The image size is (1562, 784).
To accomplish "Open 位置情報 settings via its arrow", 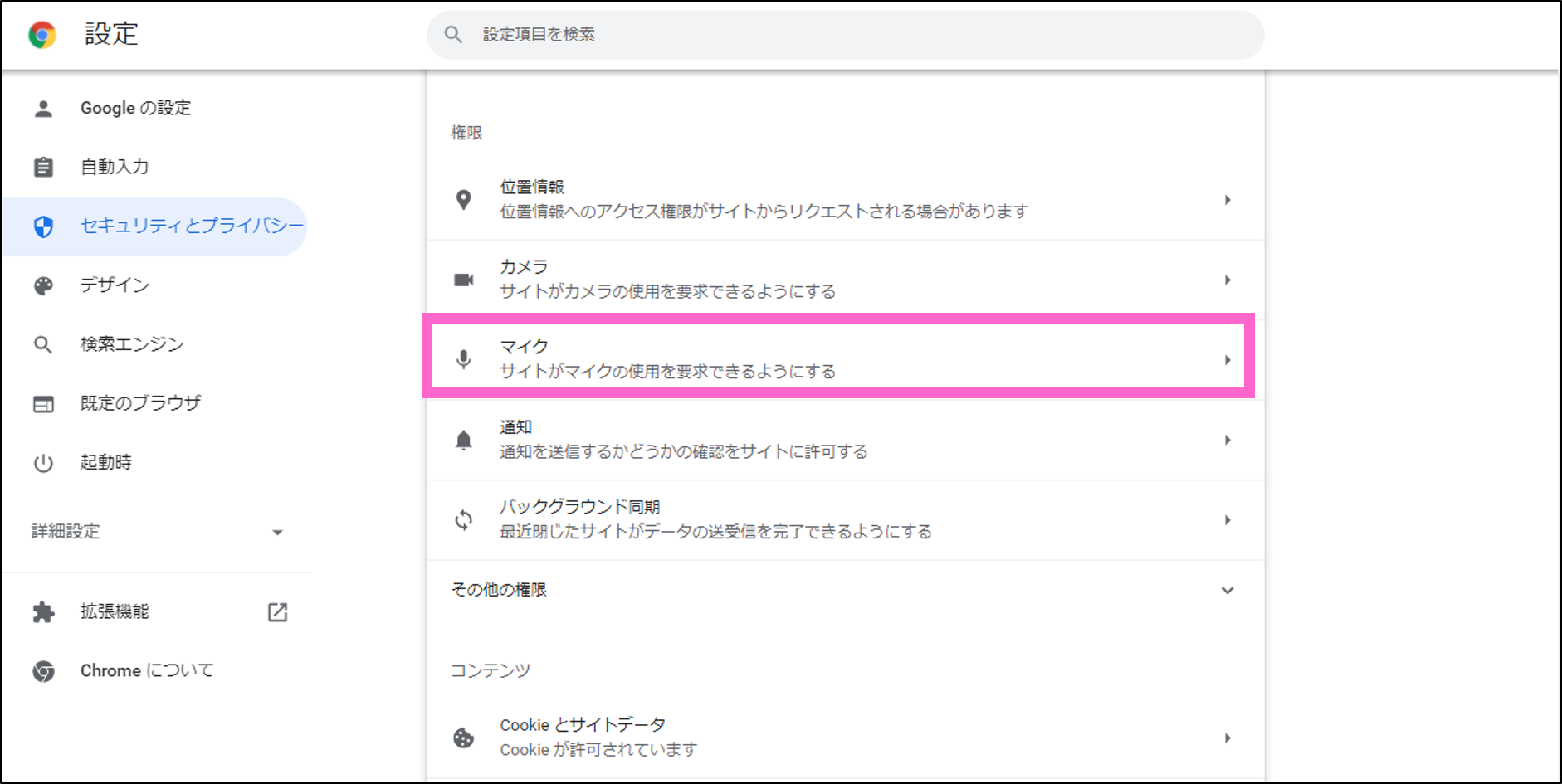I will 1227,200.
